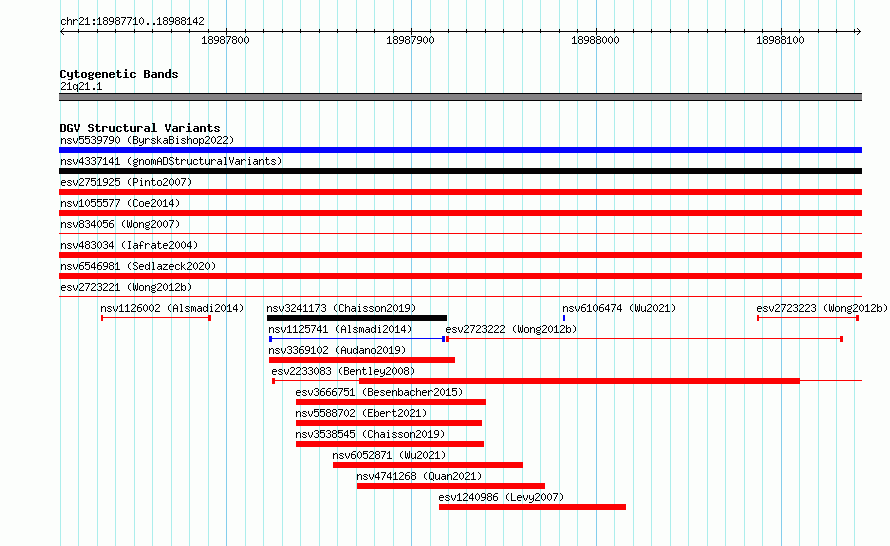Select the nsv1126002 (Alsmadi2014) variant label
890x546 pixels.
[172, 308]
